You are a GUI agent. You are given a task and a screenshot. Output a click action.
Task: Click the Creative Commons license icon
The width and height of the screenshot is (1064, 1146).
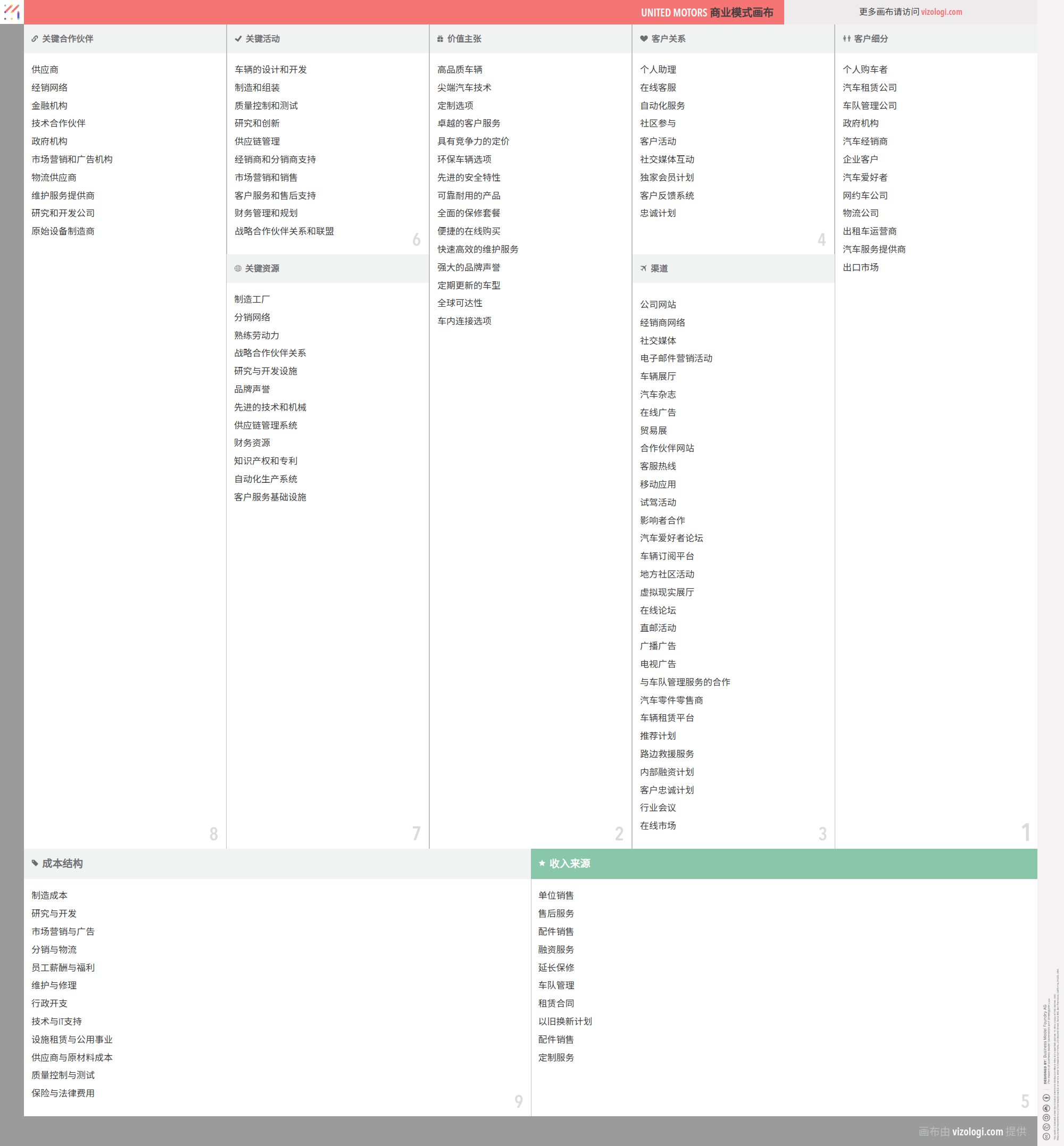1046,1136
